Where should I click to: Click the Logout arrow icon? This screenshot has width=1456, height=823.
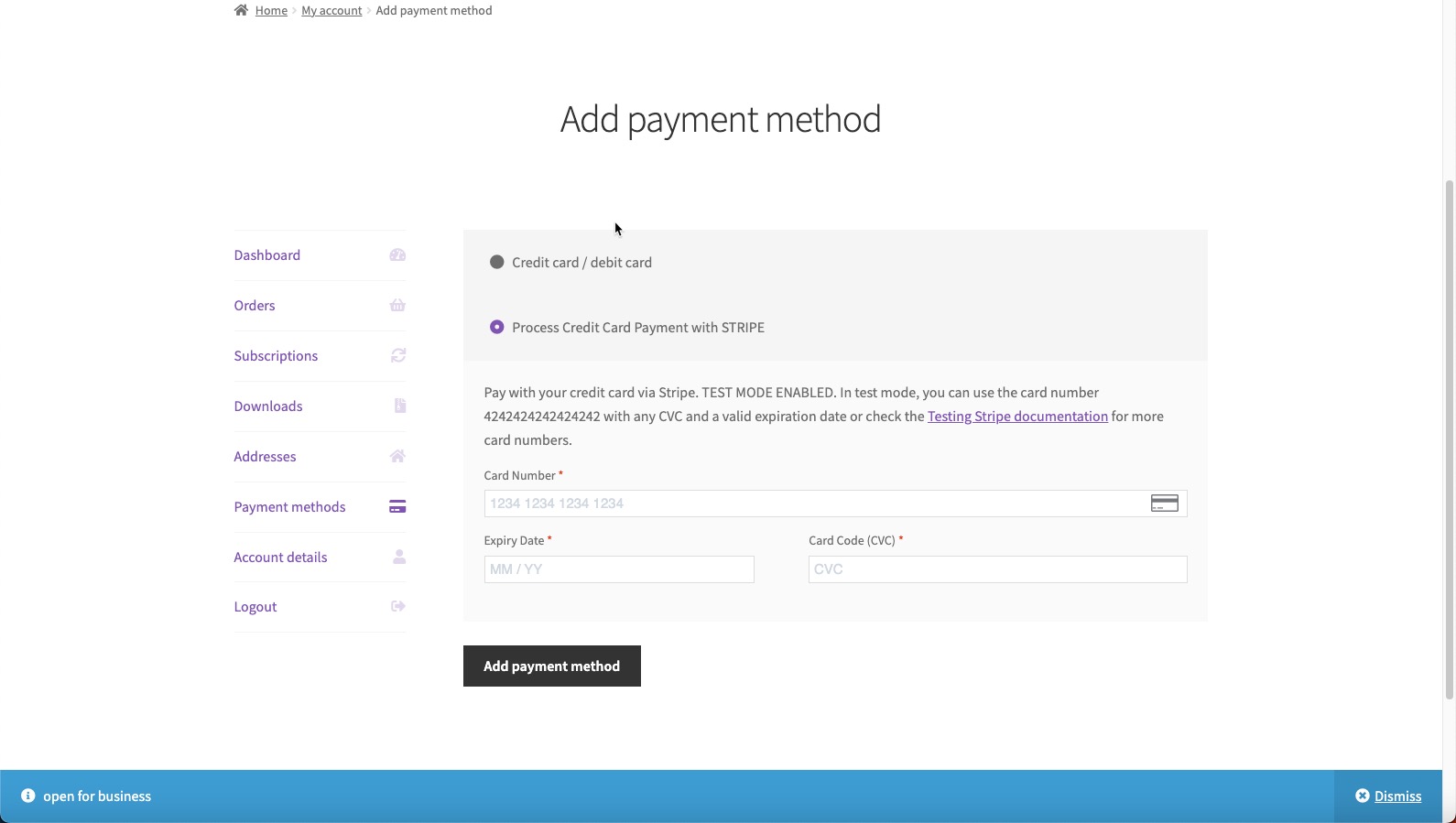398,606
